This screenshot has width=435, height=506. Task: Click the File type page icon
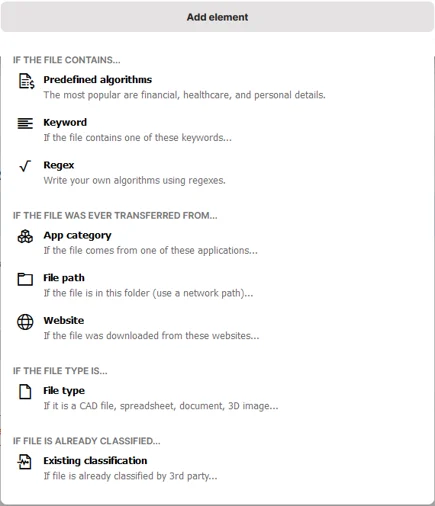tap(25, 392)
